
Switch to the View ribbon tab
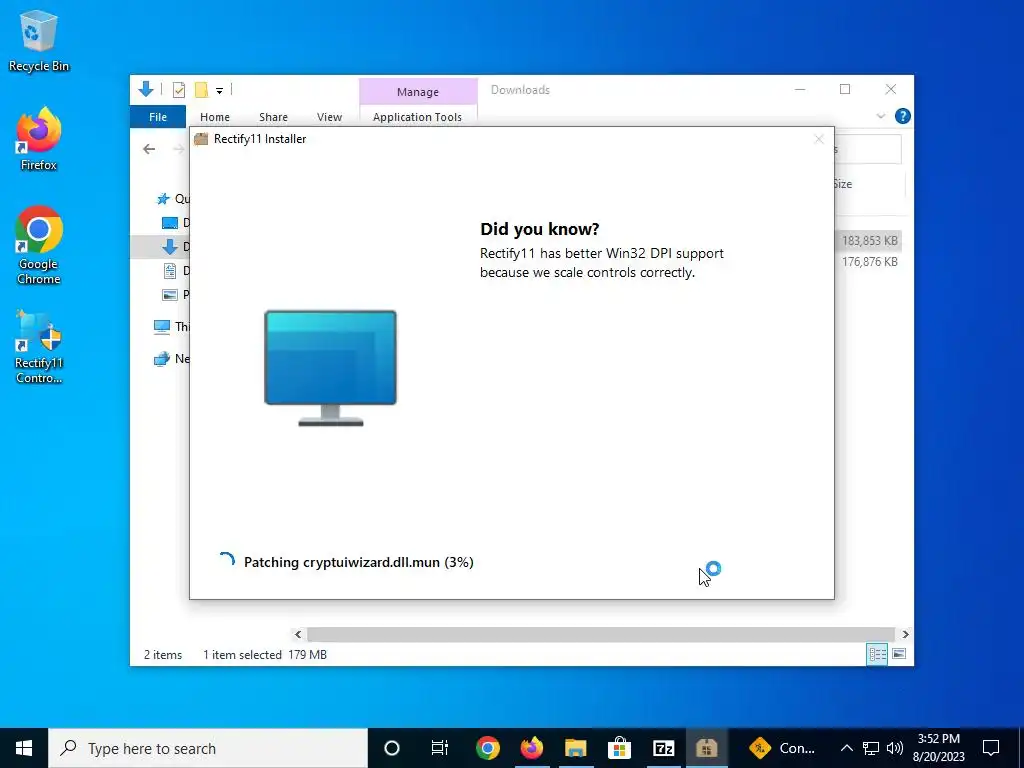[329, 117]
